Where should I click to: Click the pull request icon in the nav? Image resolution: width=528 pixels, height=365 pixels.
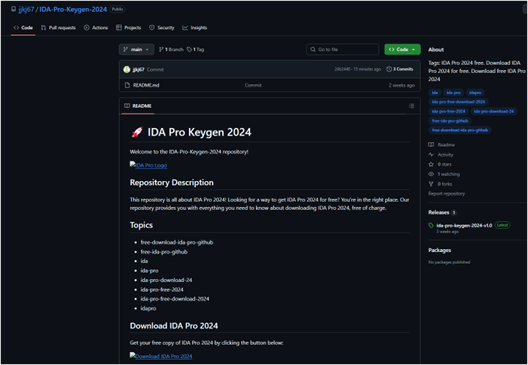click(43, 28)
